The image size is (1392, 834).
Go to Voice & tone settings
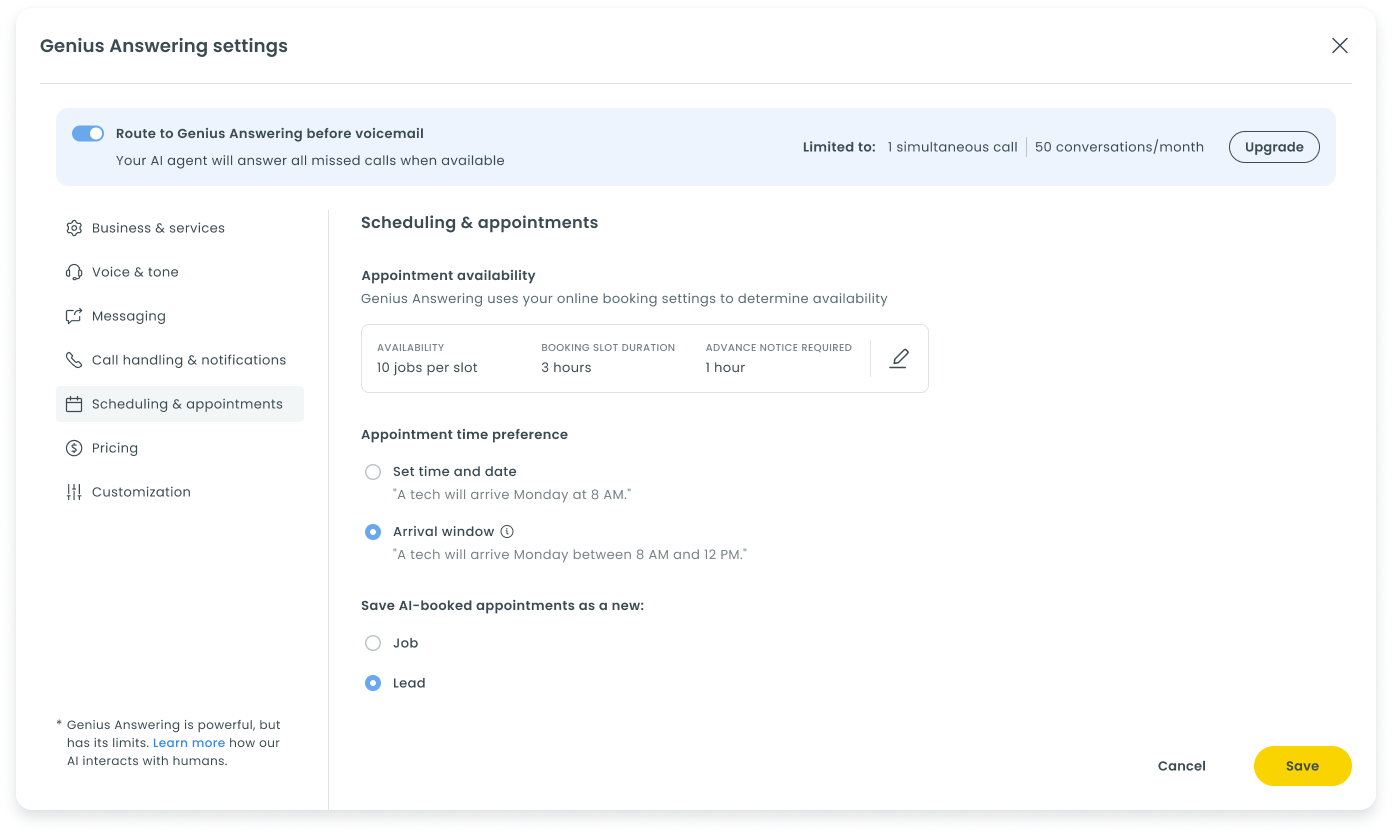point(180,272)
